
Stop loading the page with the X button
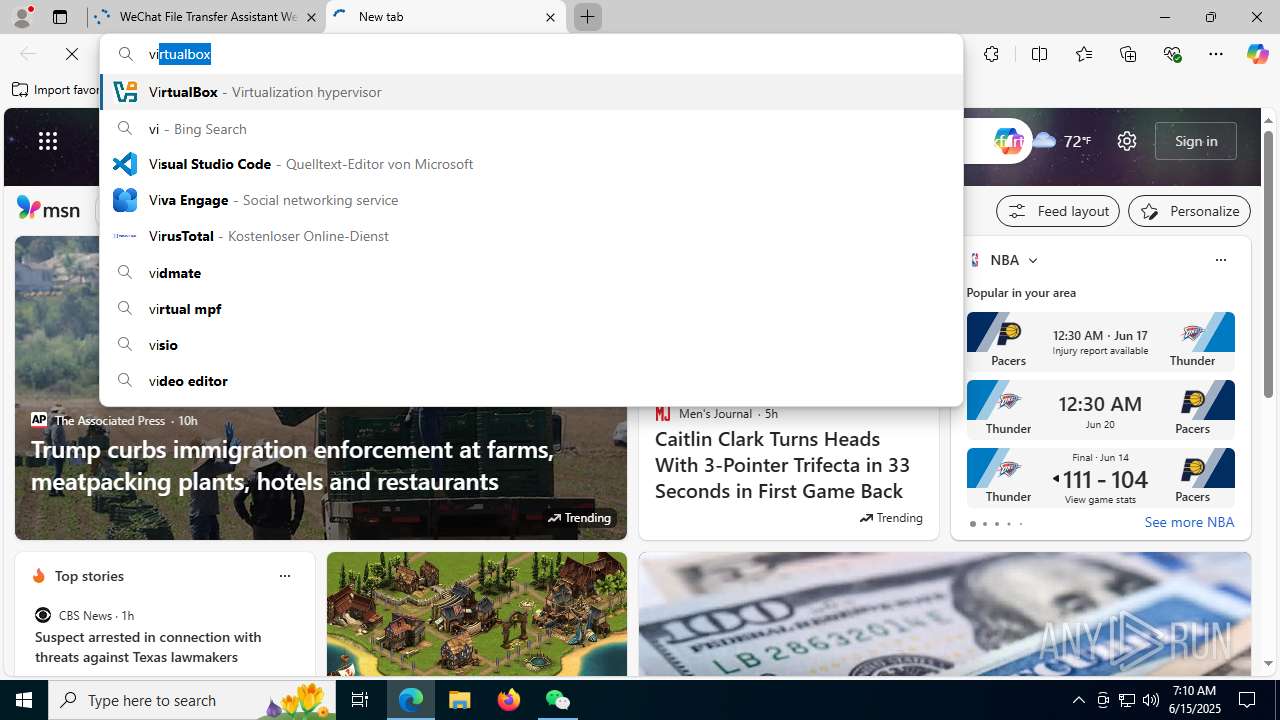click(72, 54)
